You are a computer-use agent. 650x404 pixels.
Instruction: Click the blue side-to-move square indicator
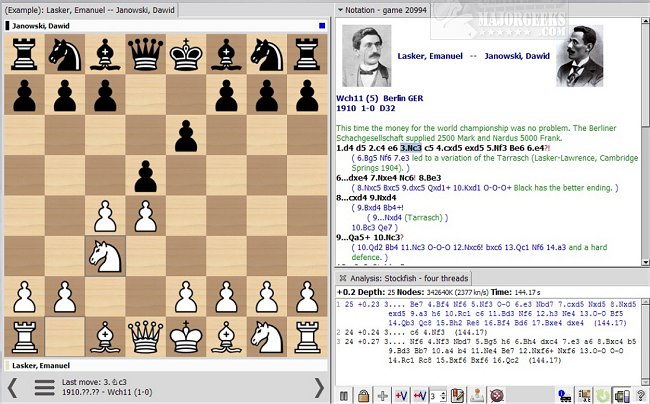coord(322,26)
